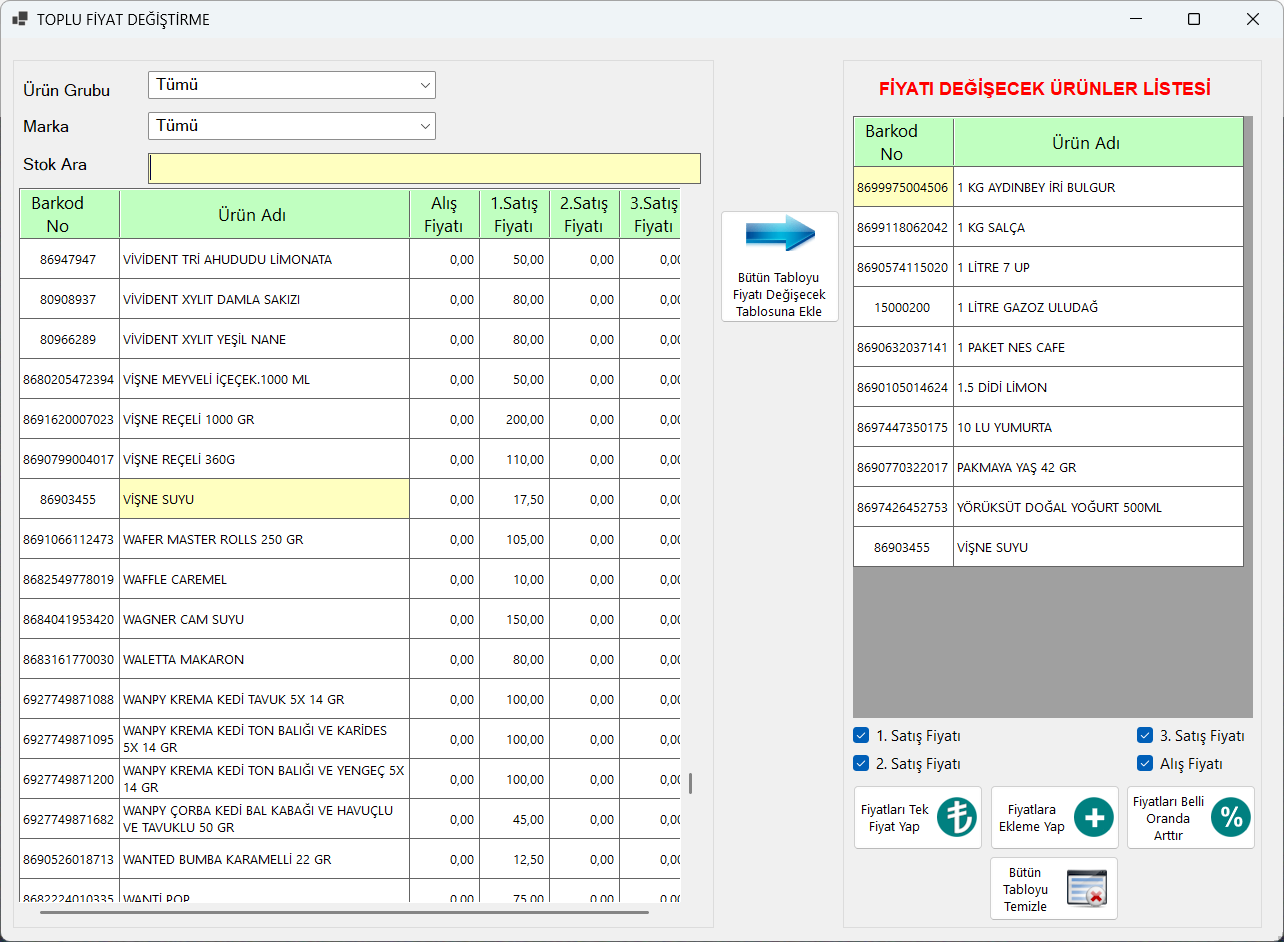1284x942 pixels.
Task: Click the 2.Satış Fiyatı column header
Action: (x=584, y=214)
